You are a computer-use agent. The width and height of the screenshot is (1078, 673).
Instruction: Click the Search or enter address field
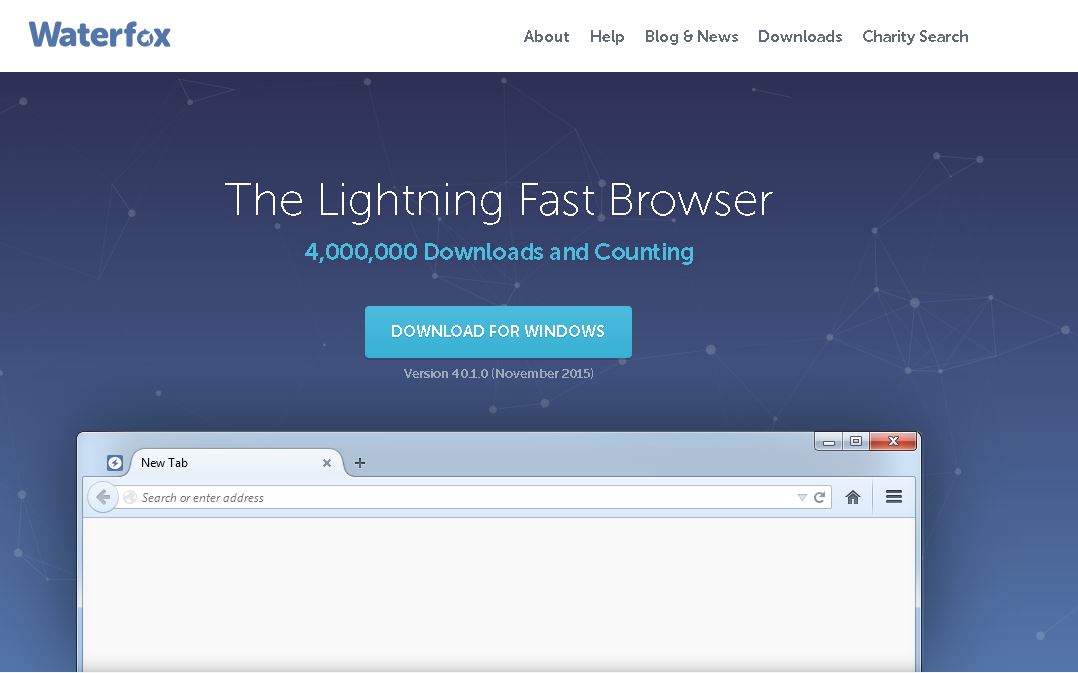pos(474,497)
